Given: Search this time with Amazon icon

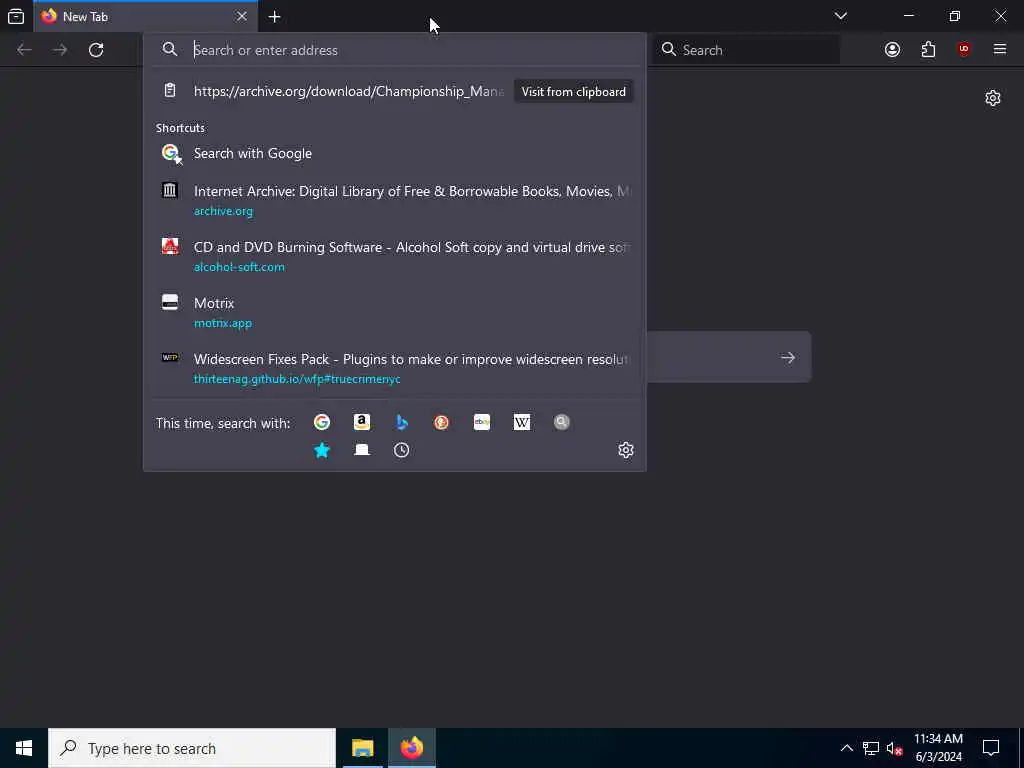Looking at the screenshot, I should pos(362,423).
